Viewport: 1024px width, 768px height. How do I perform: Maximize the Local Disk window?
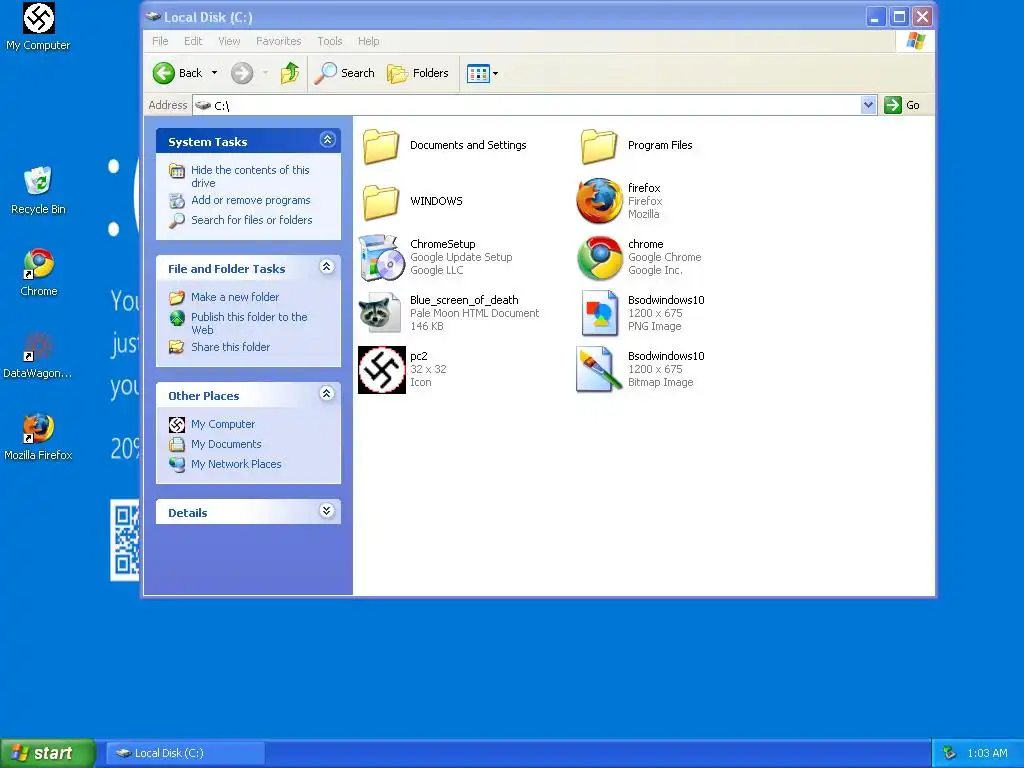tap(899, 17)
